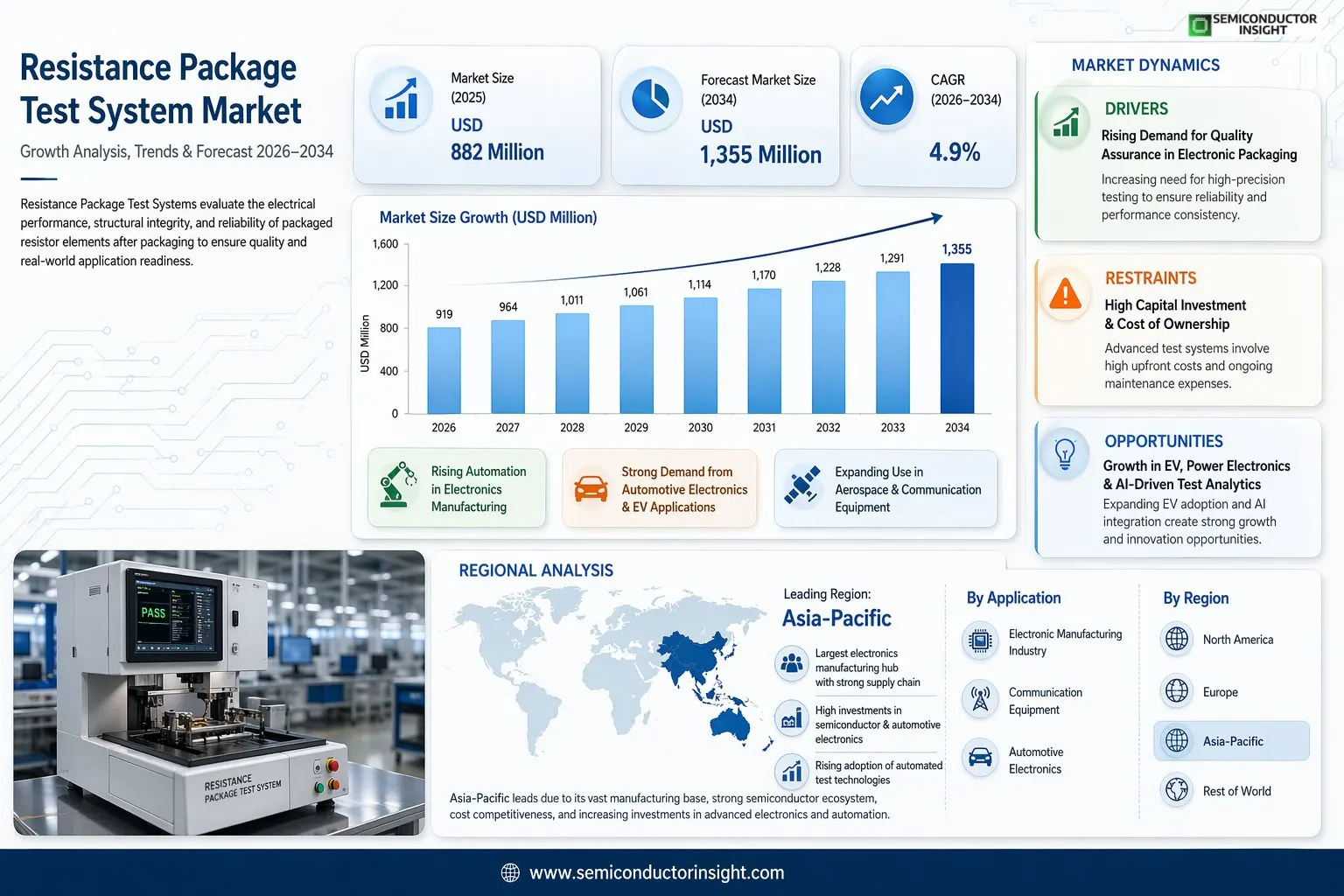Click the 2030 bar in chart

point(700,355)
